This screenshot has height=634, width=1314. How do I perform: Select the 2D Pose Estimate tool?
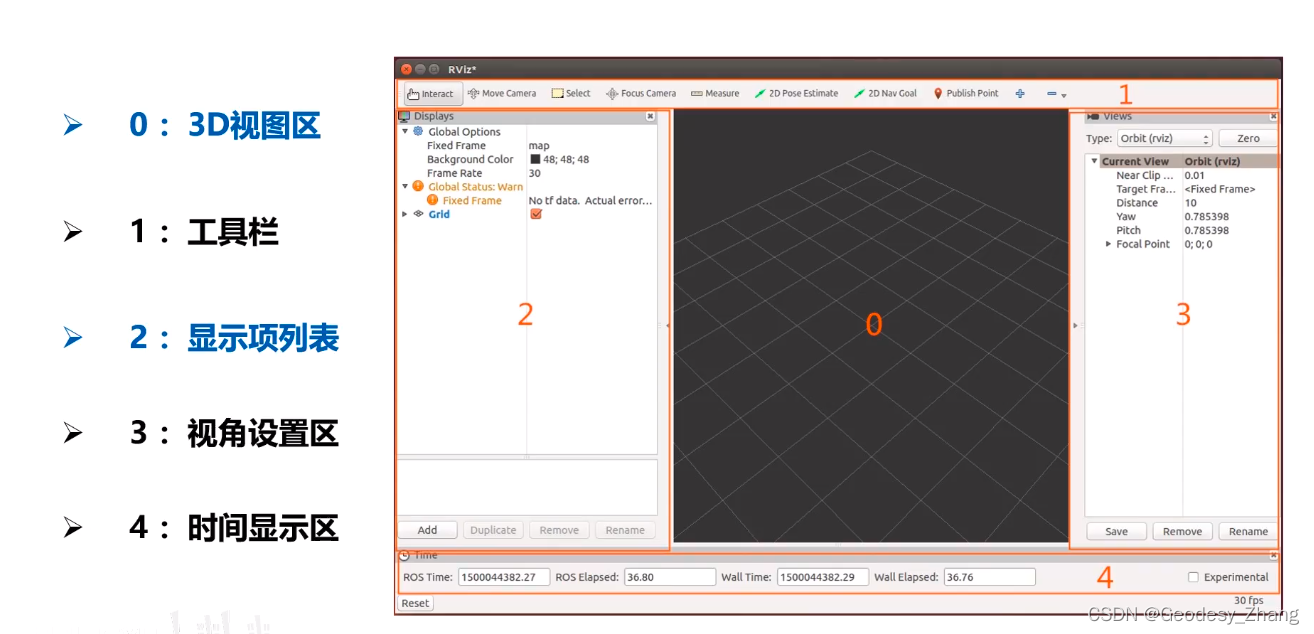coord(796,93)
